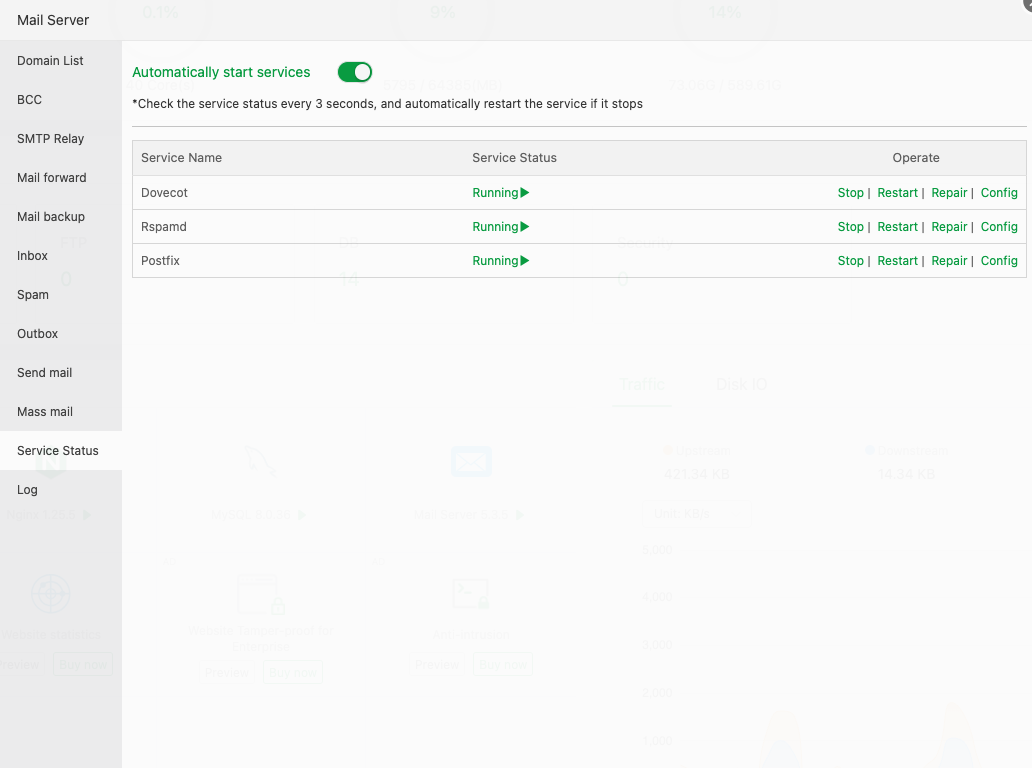The height and width of the screenshot is (768, 1032).
Task: Show the Send mail tab
Action: (x=45, y=373)
